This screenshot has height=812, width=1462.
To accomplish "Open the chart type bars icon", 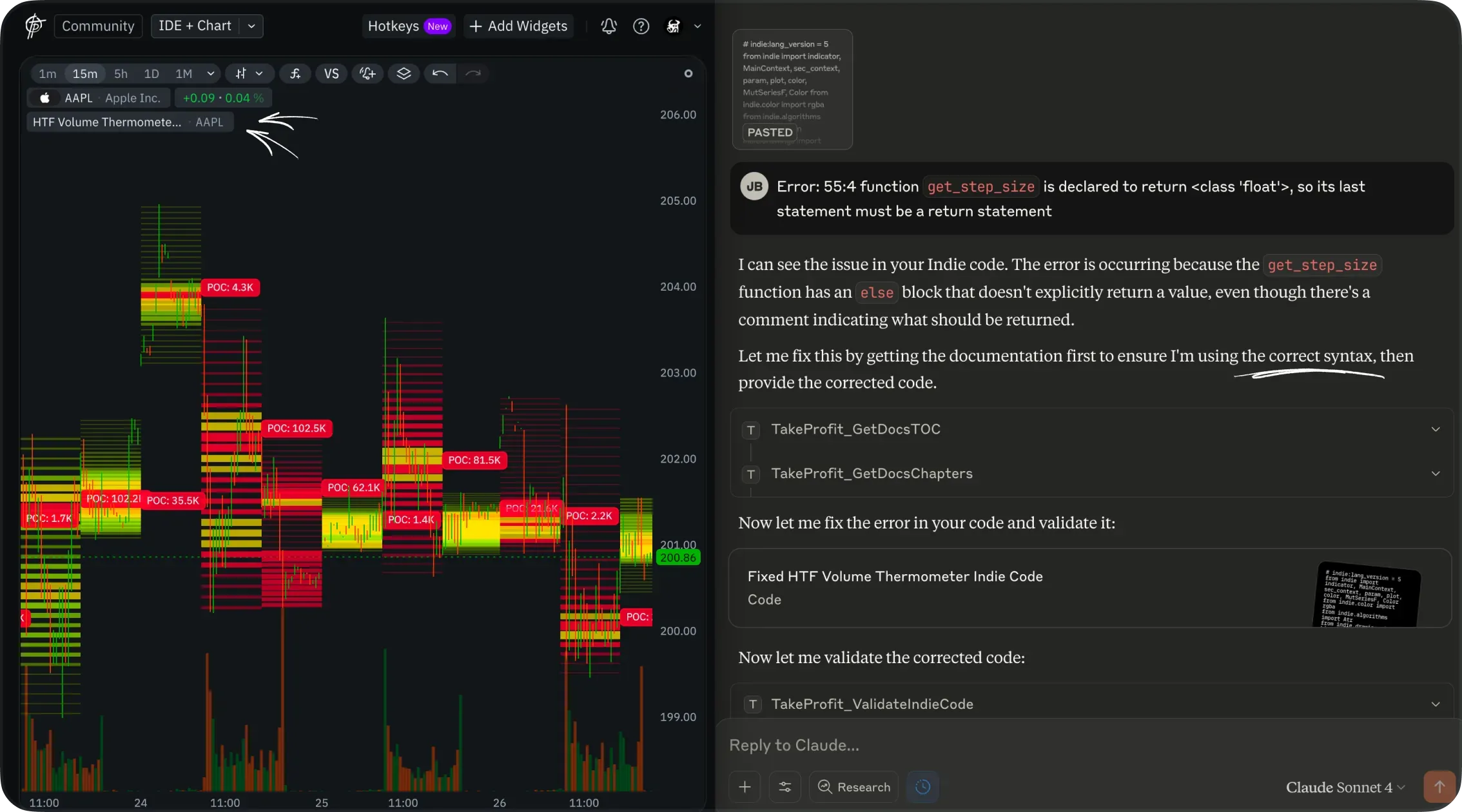I will [241, 73].
